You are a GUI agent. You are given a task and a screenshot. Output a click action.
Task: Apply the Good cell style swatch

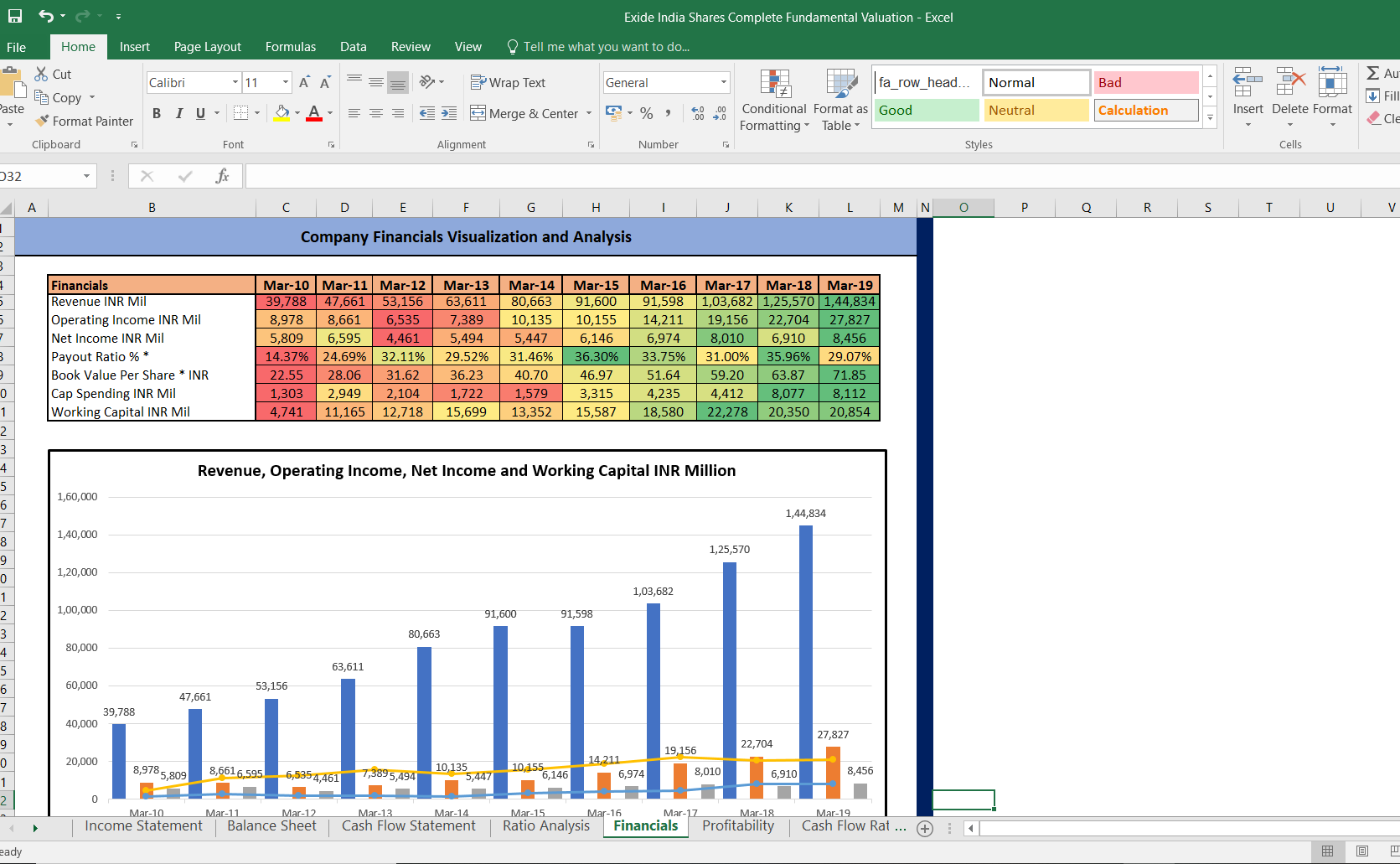pos(926,110)
